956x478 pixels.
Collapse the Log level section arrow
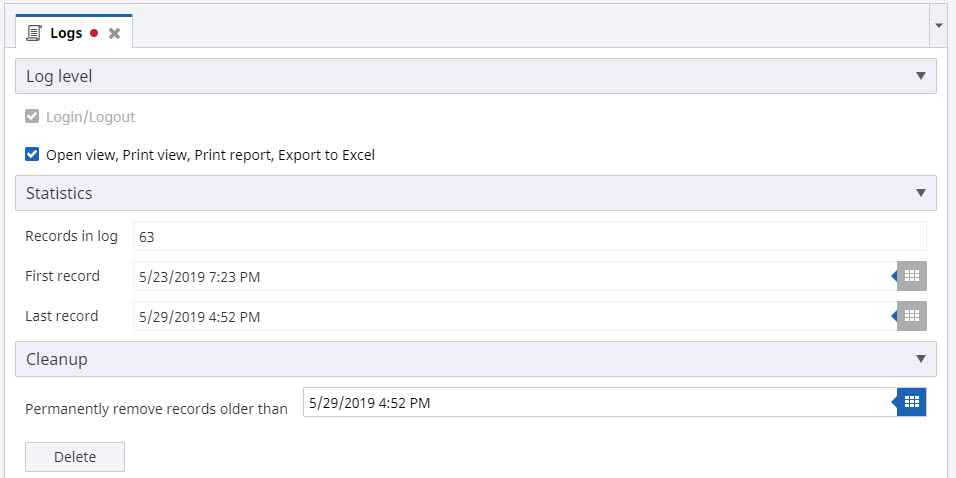pyautogui.click(x=921, y=76)
